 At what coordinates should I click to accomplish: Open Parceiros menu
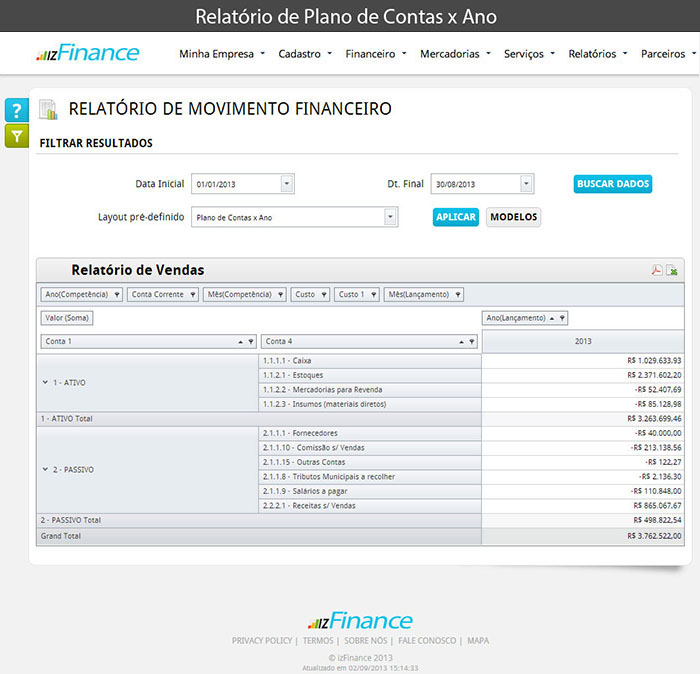668,54
